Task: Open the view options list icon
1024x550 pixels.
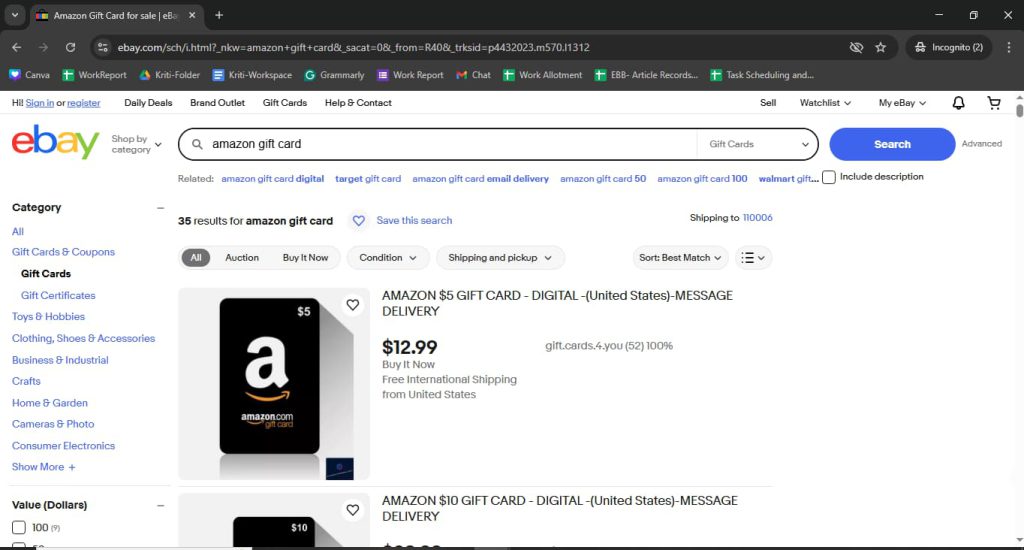Action: [x=753, y=257]
